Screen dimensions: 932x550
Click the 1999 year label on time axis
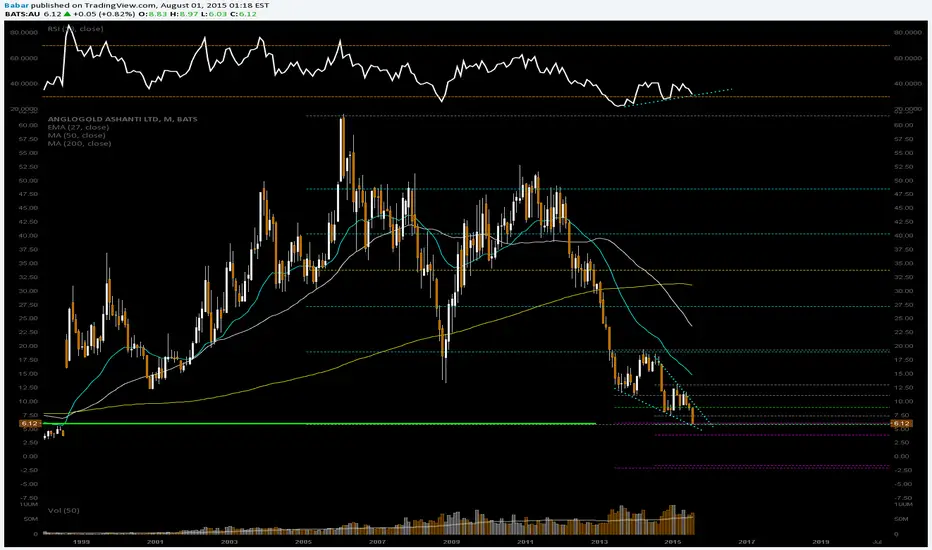81,542
